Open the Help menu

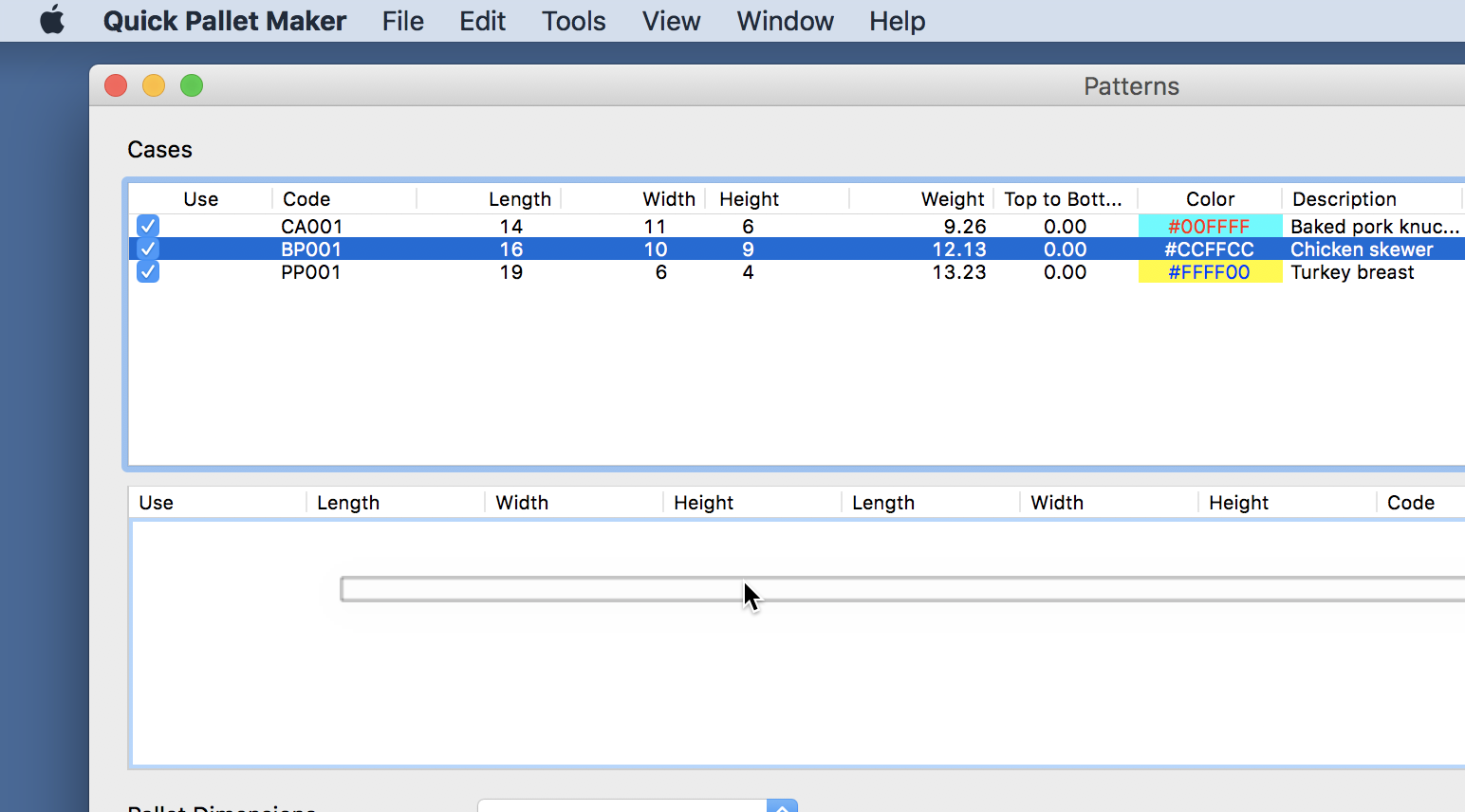[x=898, y=21]
